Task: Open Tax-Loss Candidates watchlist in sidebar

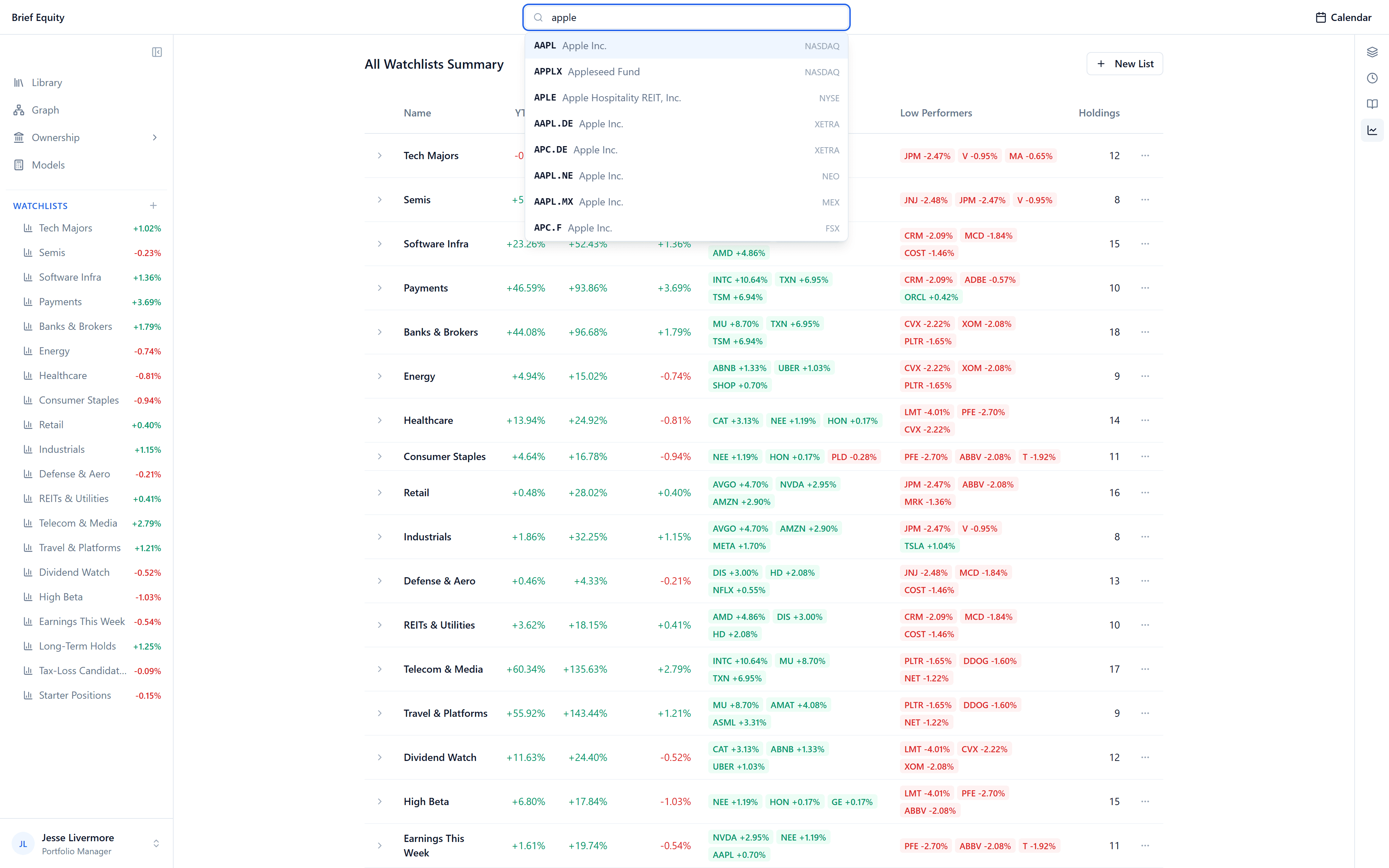Action: tap(92, 671)
